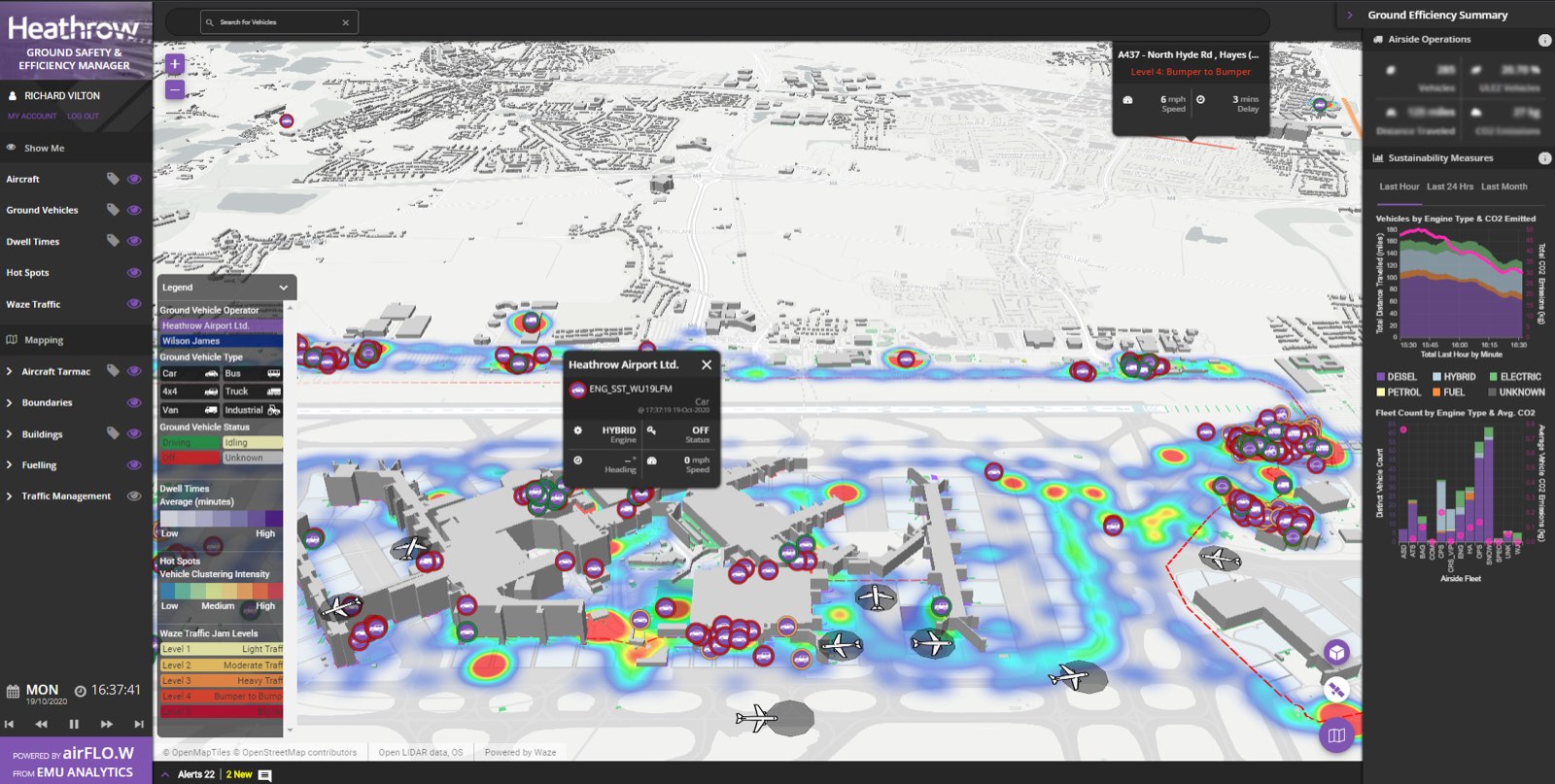Toggle Boundaries visibility eye

(134, 402)
